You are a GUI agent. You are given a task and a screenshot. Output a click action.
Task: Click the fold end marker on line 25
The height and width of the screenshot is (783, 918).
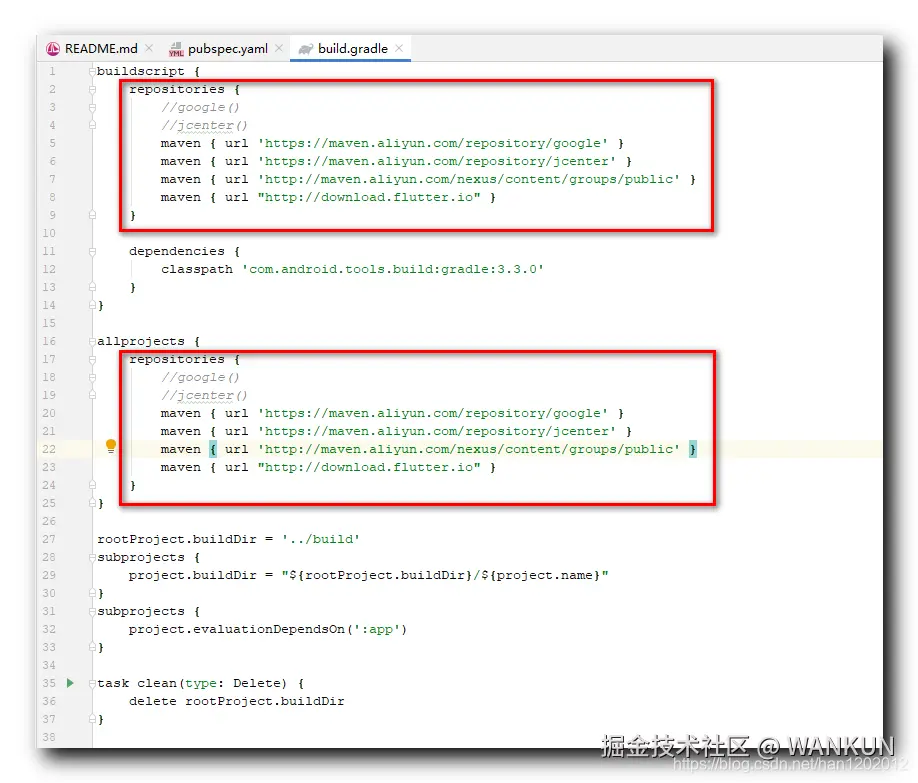pos(93,503)
